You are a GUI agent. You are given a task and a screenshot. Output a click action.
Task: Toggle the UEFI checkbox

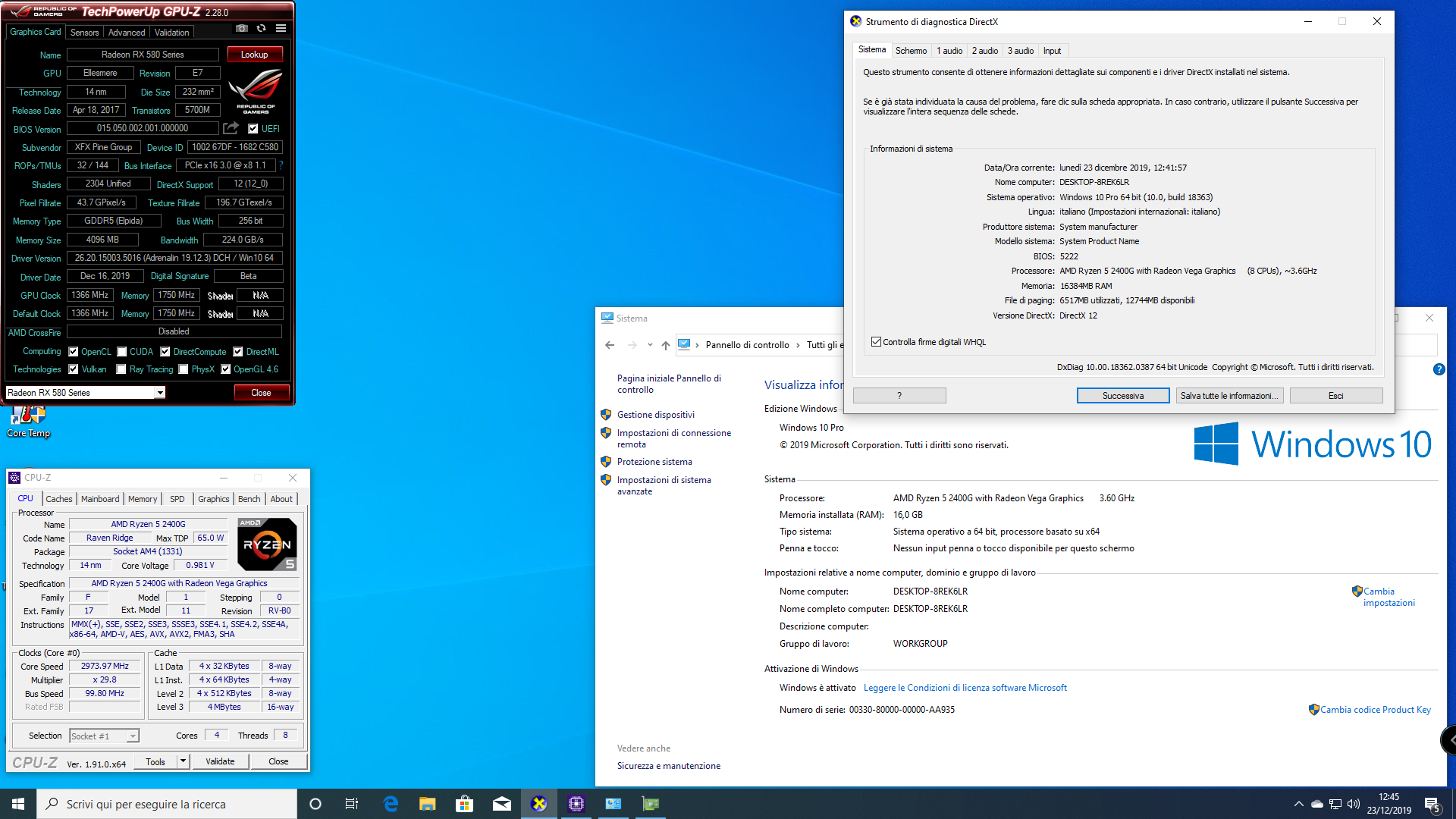click(x=253, y=129)
